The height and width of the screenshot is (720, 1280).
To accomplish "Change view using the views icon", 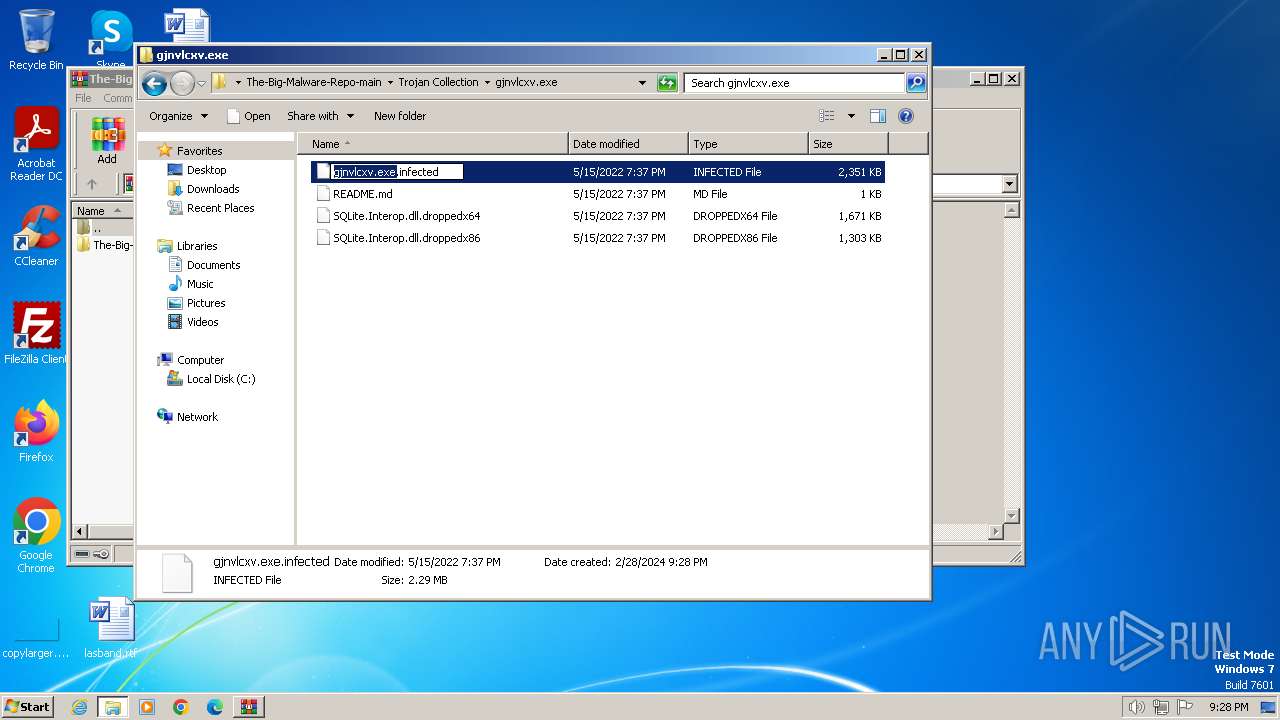I will [827, 116].
